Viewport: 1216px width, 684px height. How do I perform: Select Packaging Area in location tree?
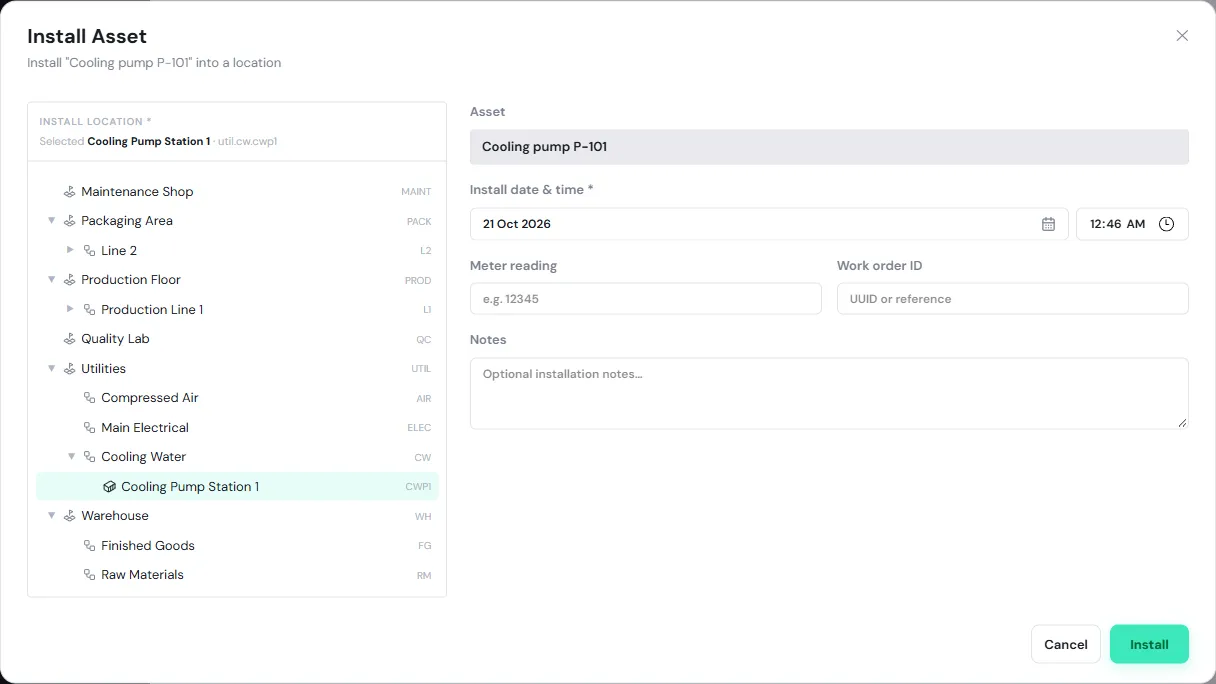[237, 221]
